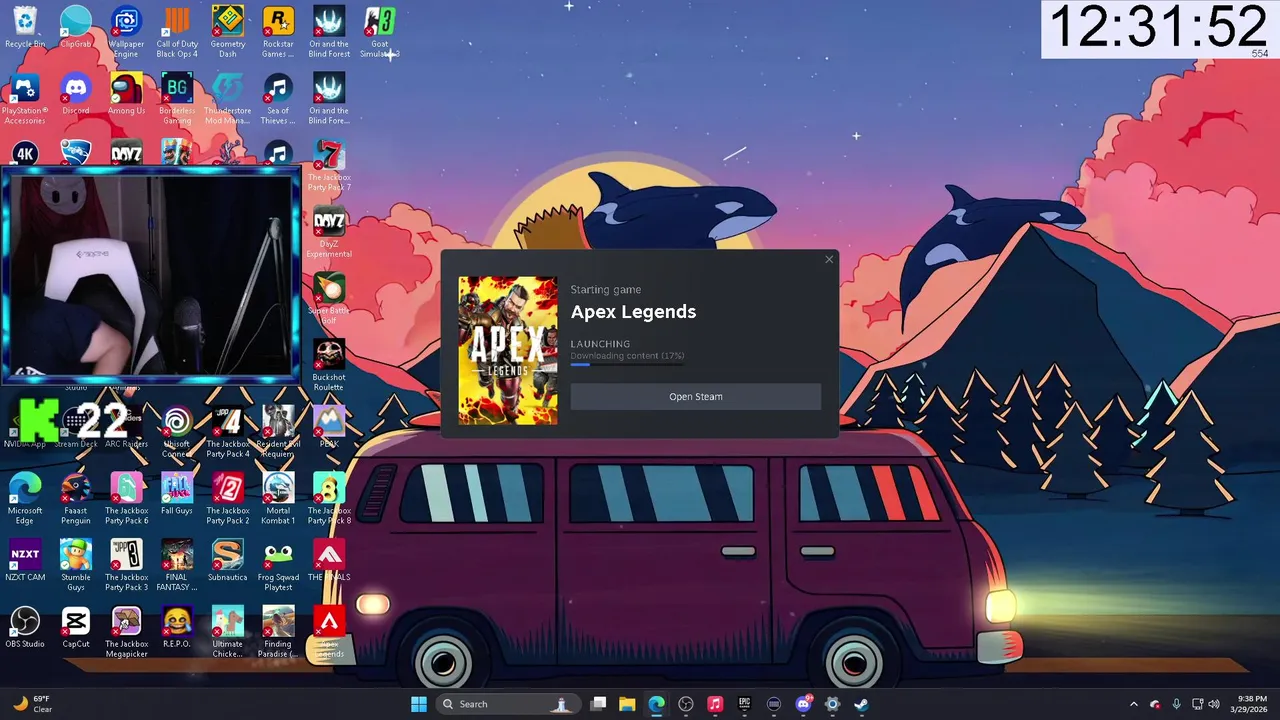This screenshot has width=1280, height=720.
Task: Switch to Edge on the taskbar
Action: pos(656,704)
